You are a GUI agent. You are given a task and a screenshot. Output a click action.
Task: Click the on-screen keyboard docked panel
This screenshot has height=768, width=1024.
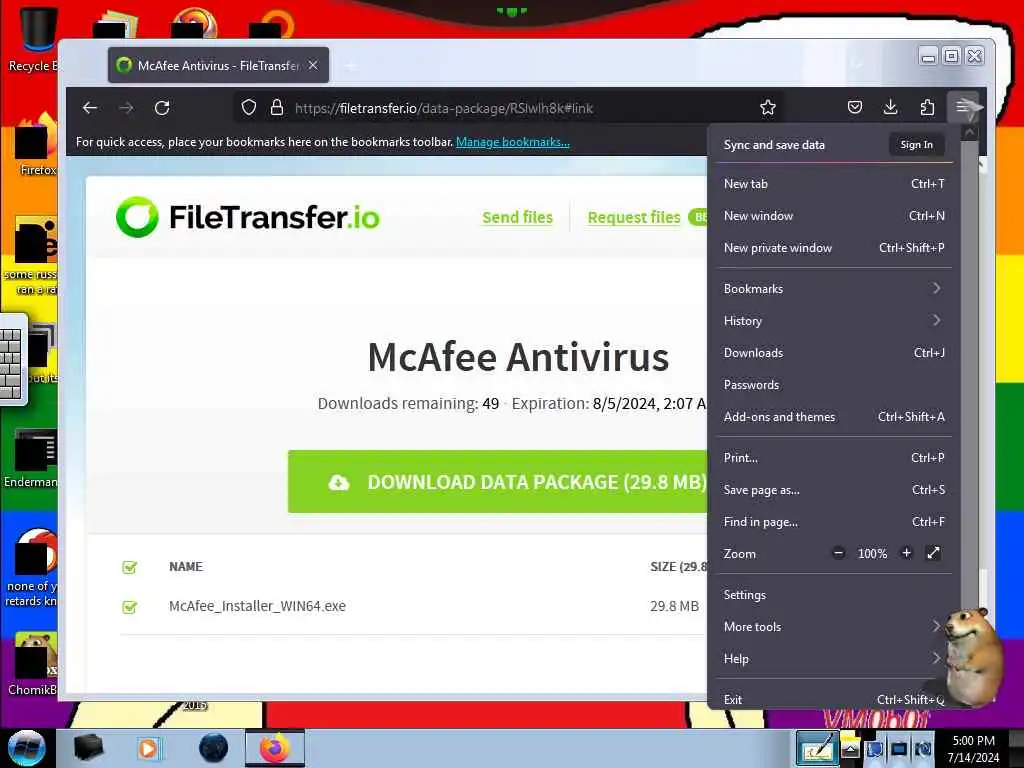[13, 360]
